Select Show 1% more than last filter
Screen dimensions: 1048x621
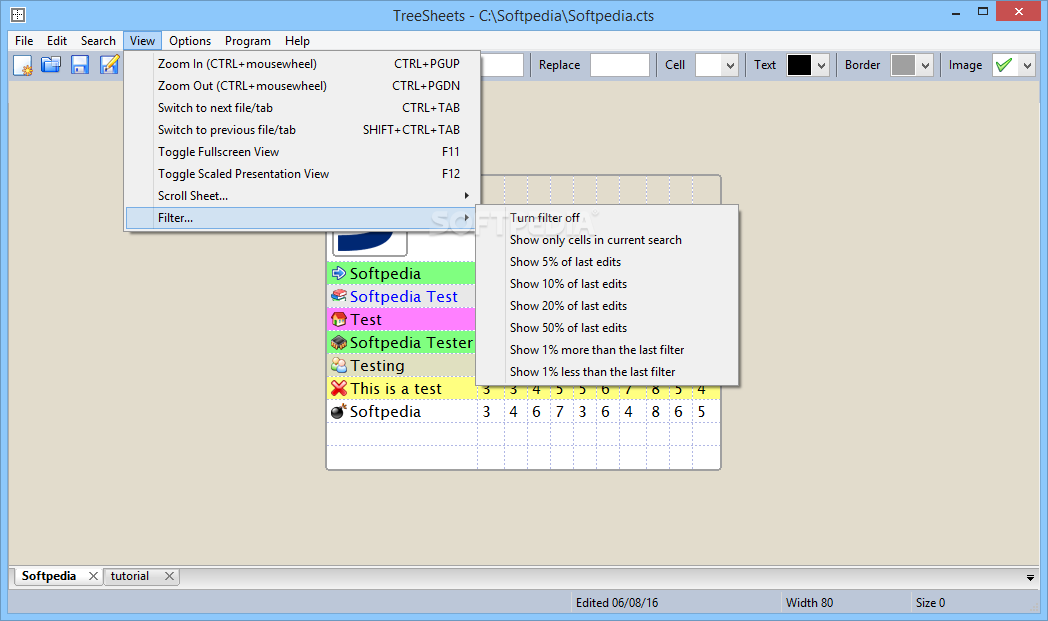click(607, 350)
